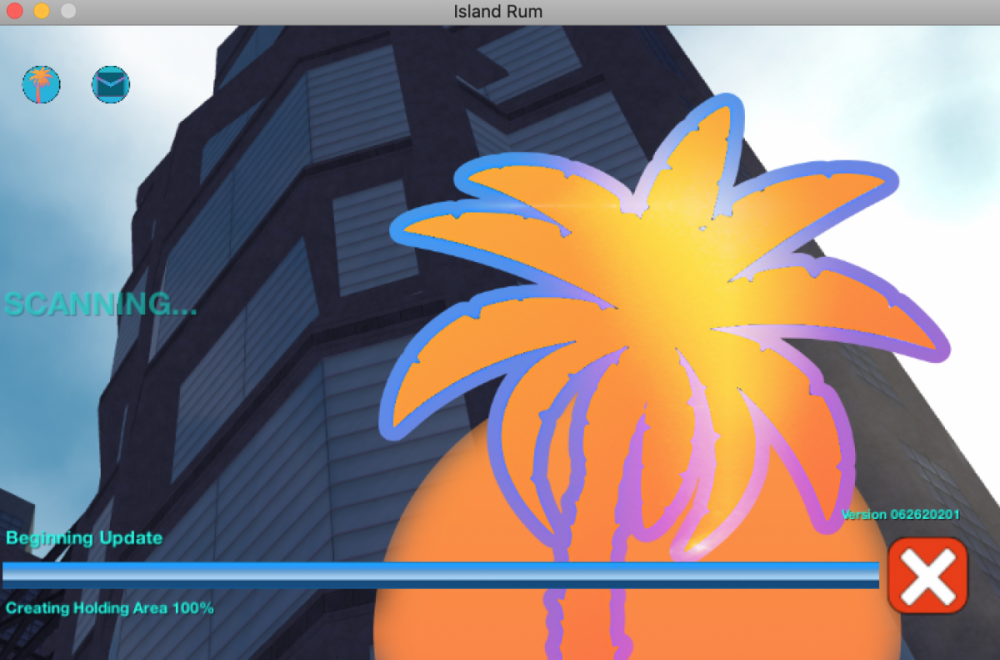The image size is (1000, 660).
Task: Click the Creating Holding Area 100% text
Action: pyautogui.click(x=110, y=607)
